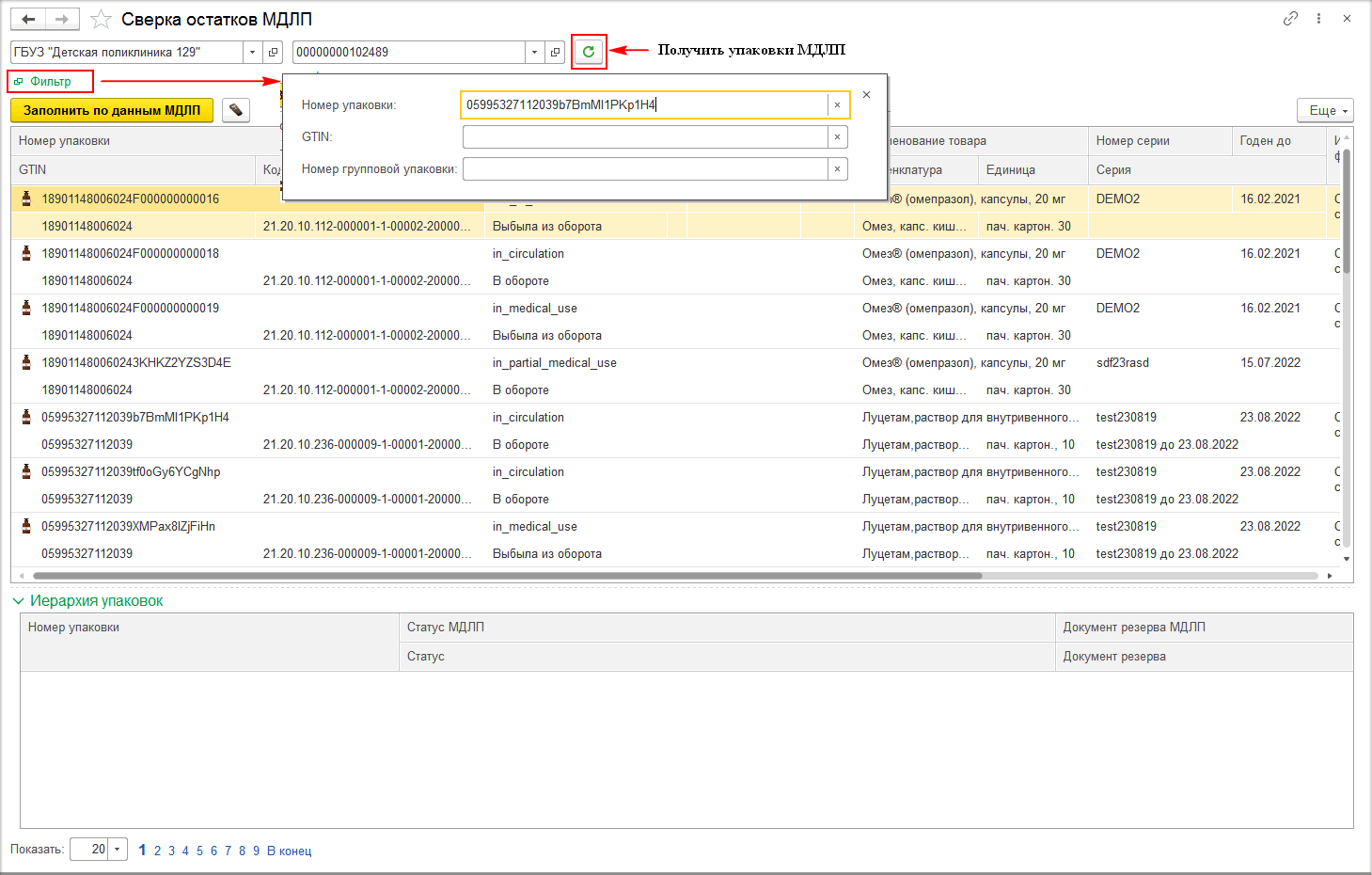Close the filter popup panel

click(866, 94)
